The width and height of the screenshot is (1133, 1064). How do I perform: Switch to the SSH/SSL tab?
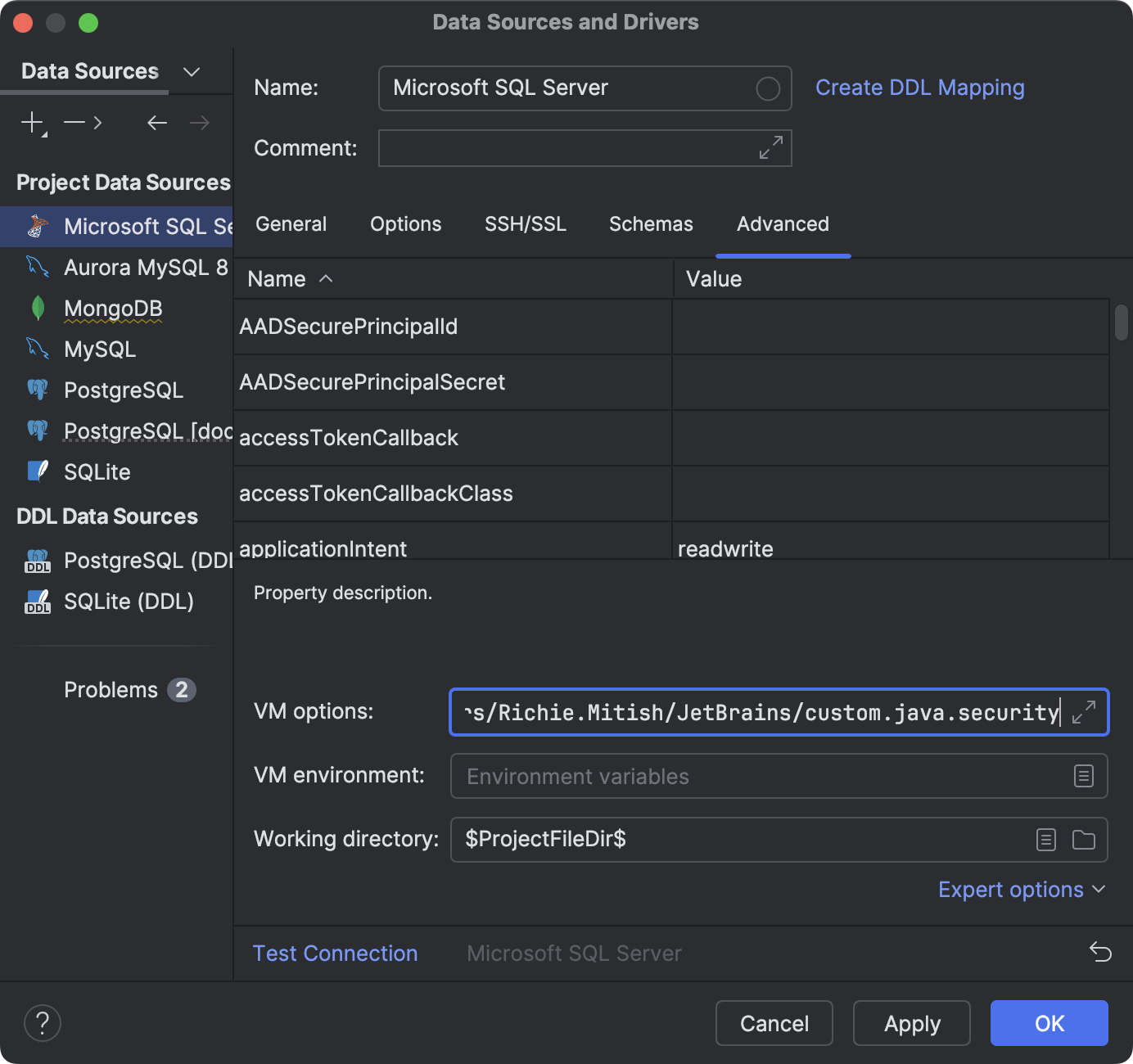point(526,224)
